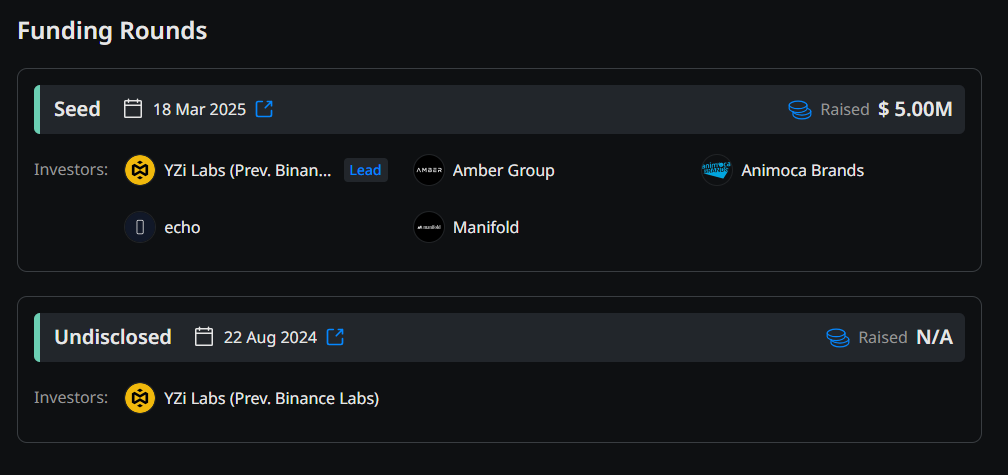Click the Lead badge next to YZi Labs
The height and width of the screenshot is (475, 1008).
tap(365, 170)
